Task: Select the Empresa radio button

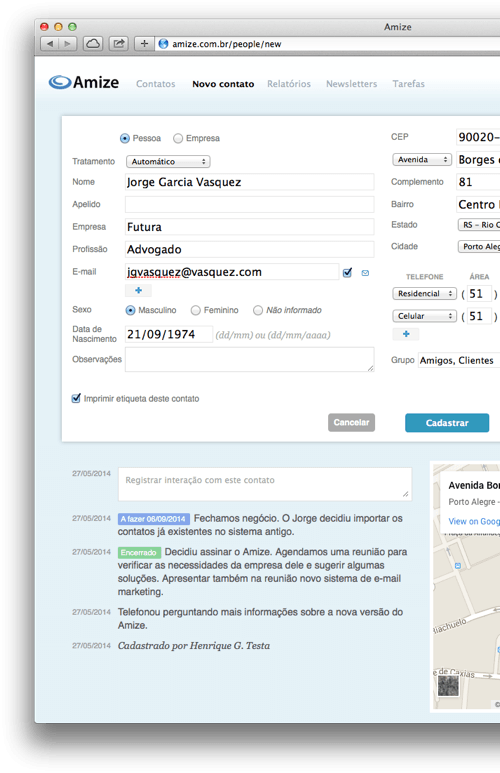Action: (178, 139)
